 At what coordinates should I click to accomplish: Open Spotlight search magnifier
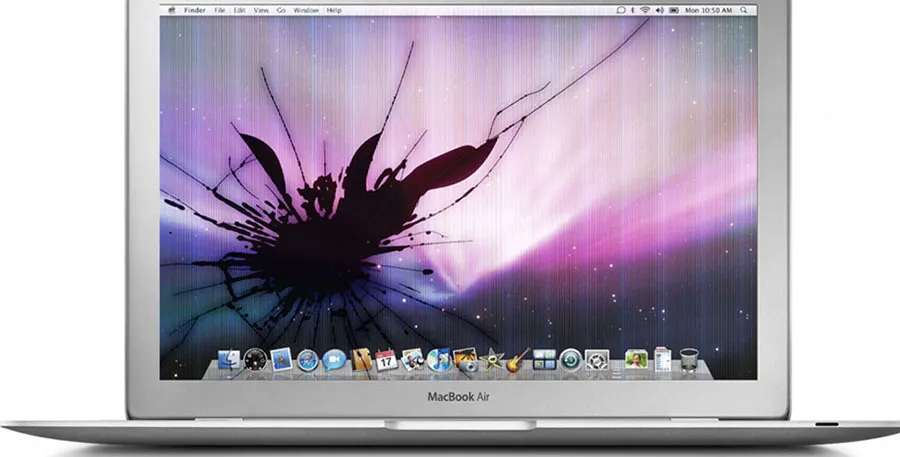tap(744, 10)
